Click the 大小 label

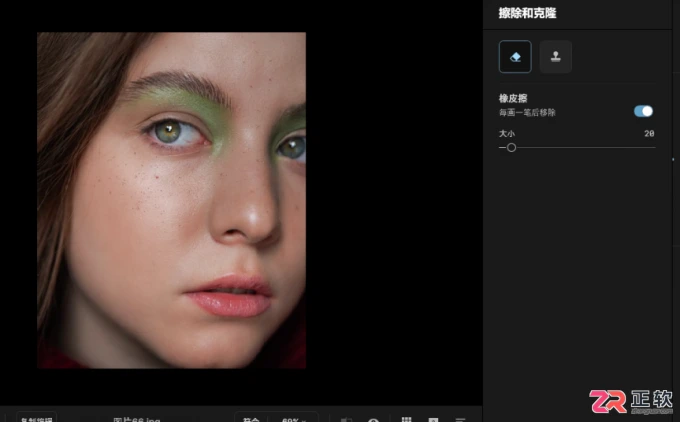[507, 134]
